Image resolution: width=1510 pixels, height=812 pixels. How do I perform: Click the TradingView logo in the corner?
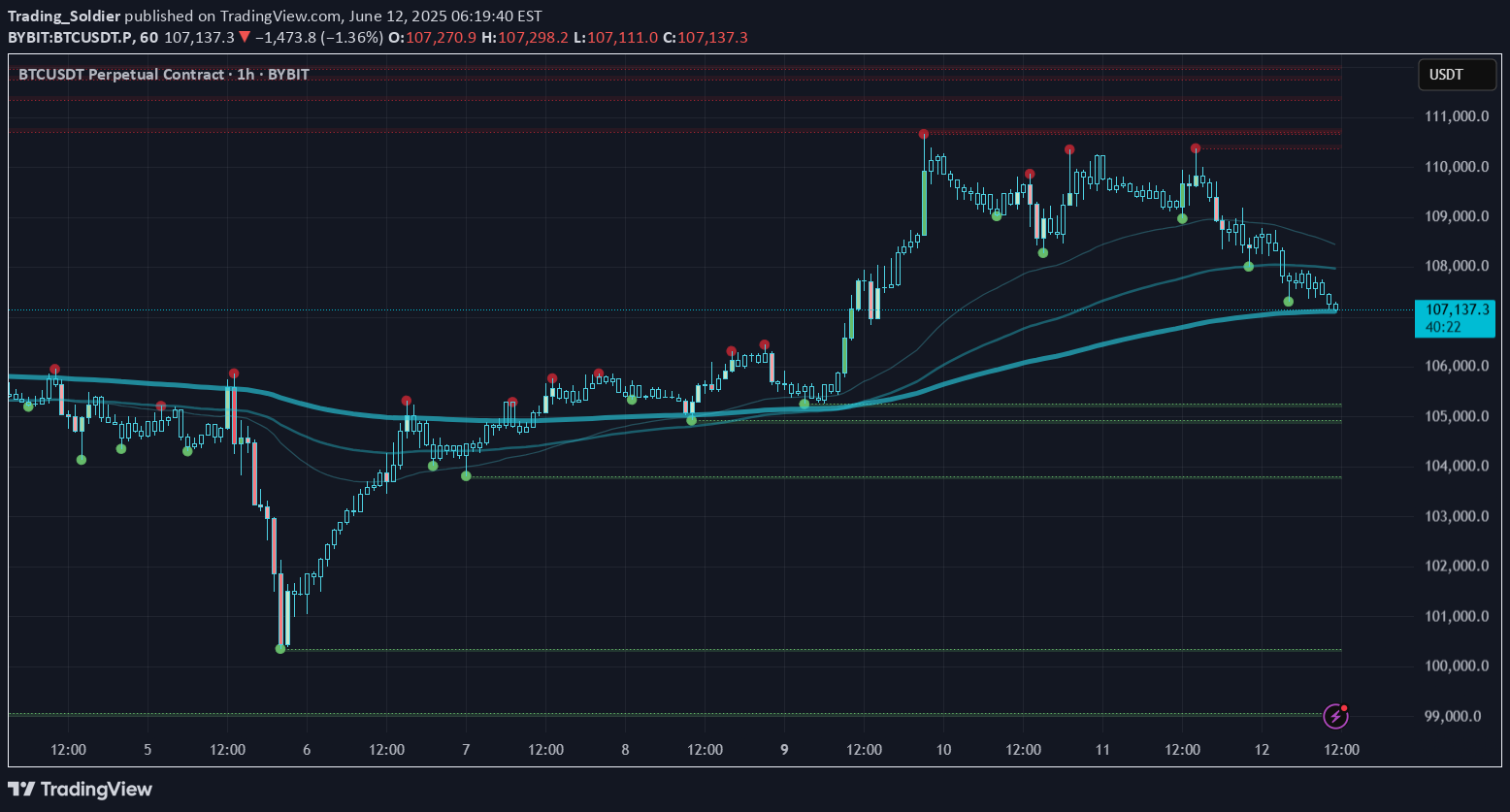click(x=80, y=789)
